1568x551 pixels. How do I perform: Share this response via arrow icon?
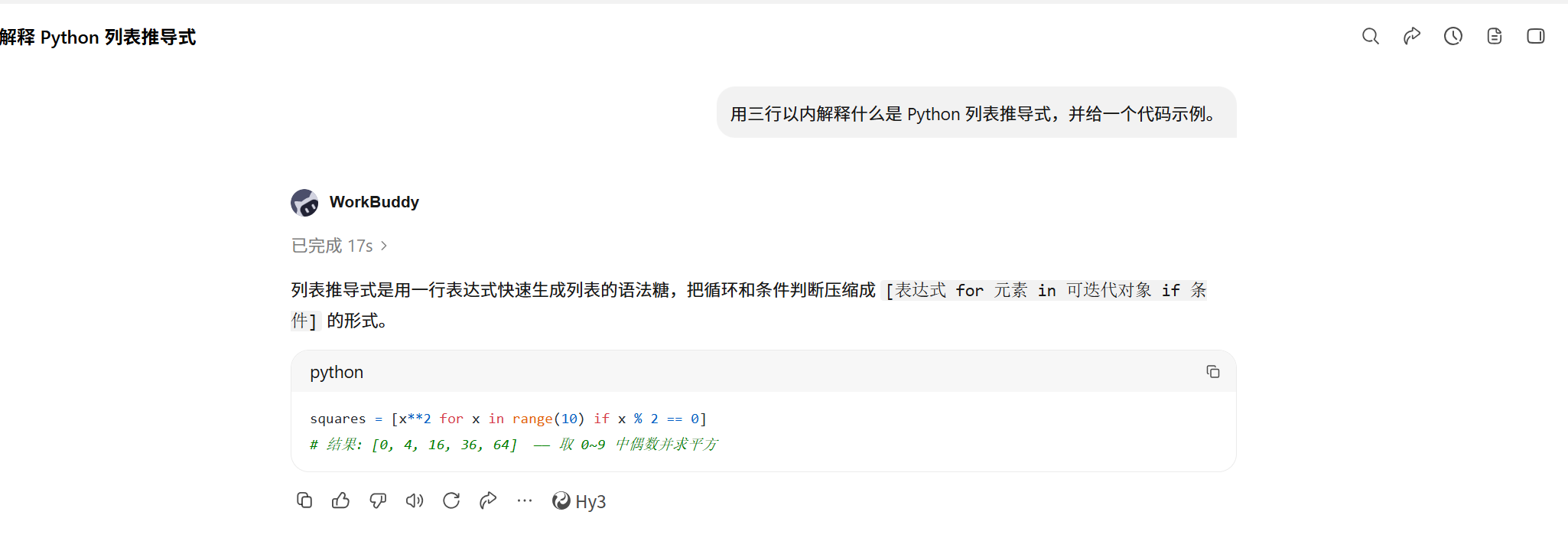[488, 500]
